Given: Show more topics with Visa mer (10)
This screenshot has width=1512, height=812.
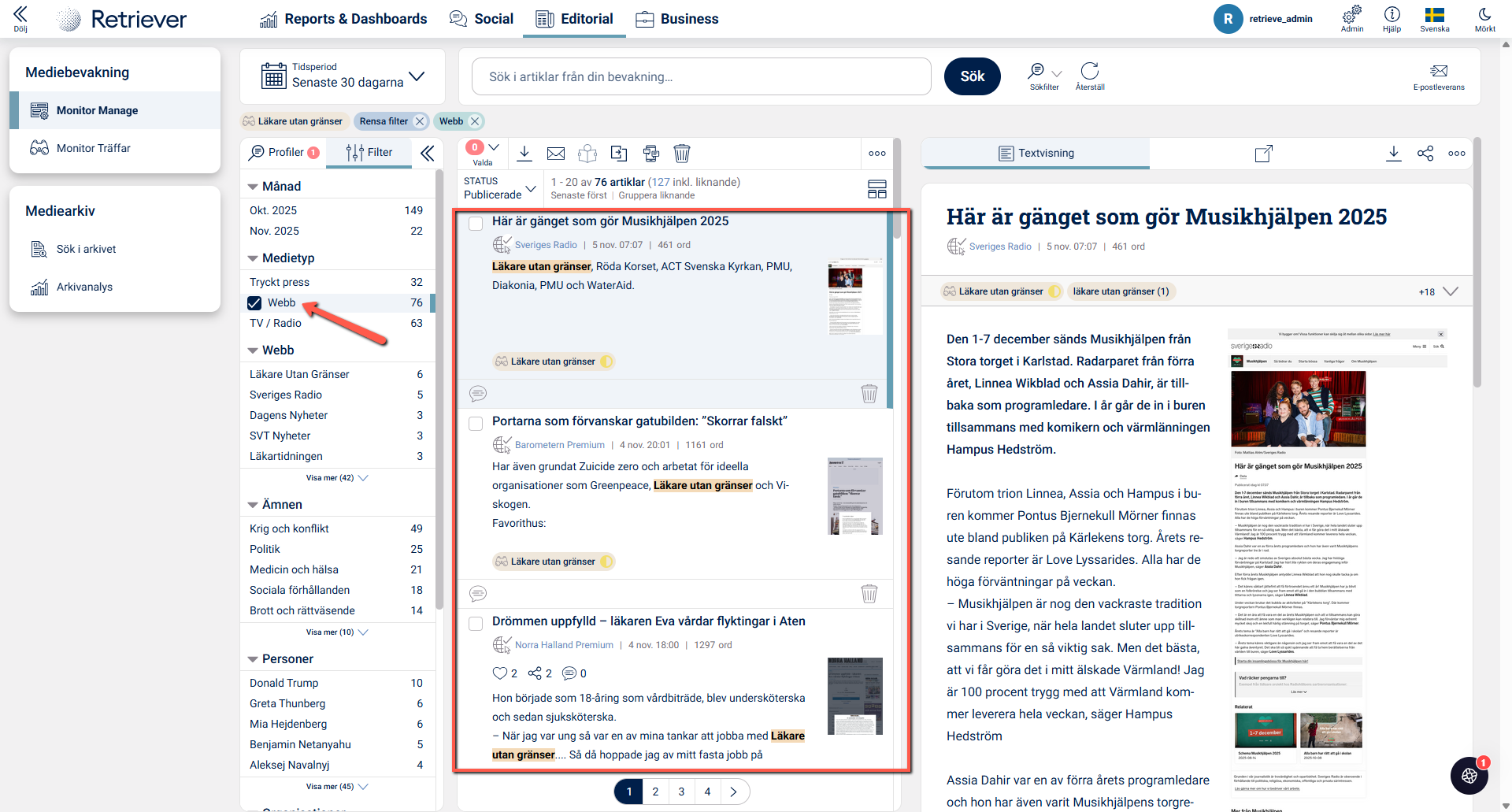Looking at the screenshot, I should 337,632.
